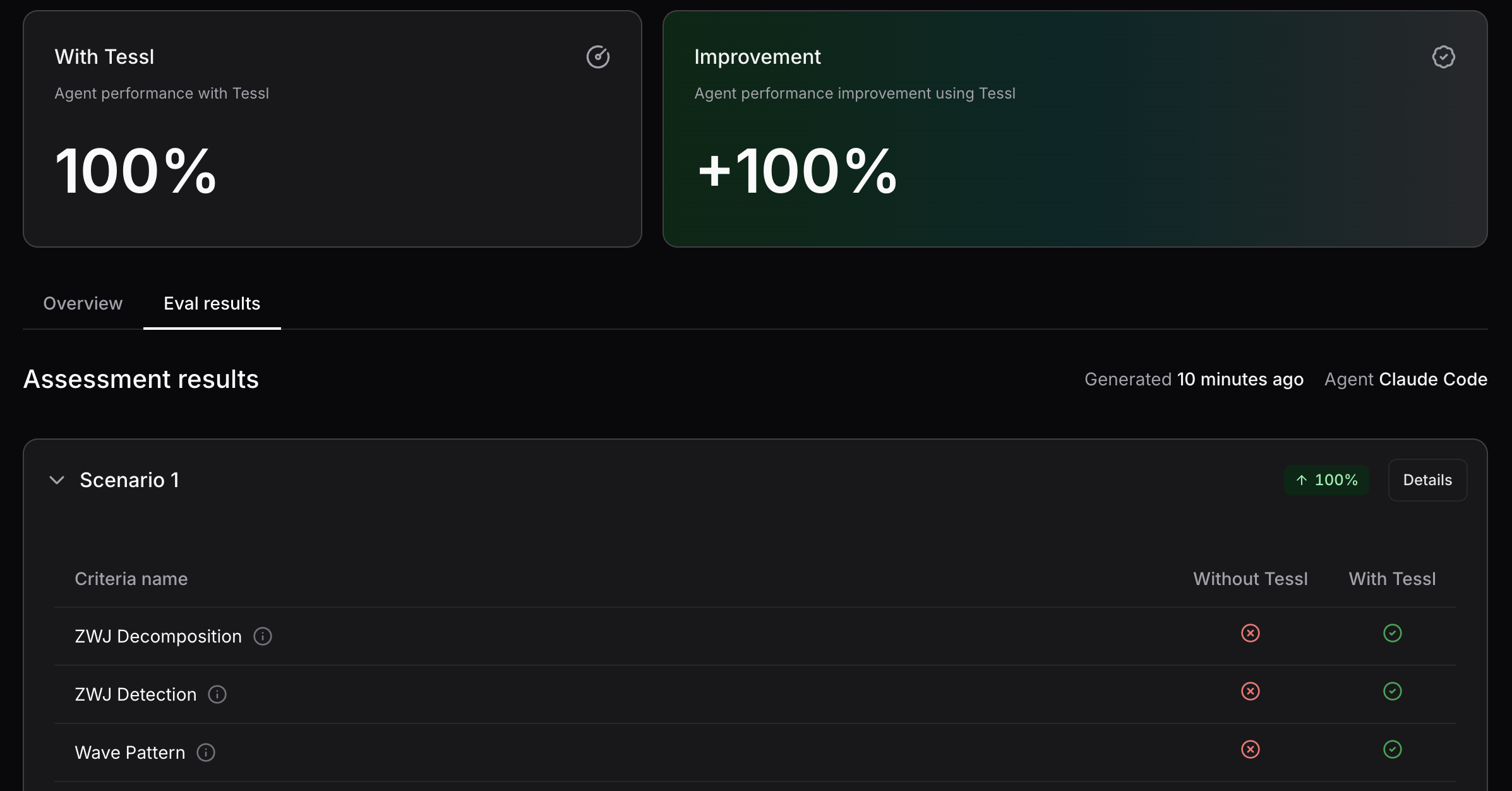1512x791 pixels.
Task: Switch to the Overview tab
Action: [x=83, y=304]
